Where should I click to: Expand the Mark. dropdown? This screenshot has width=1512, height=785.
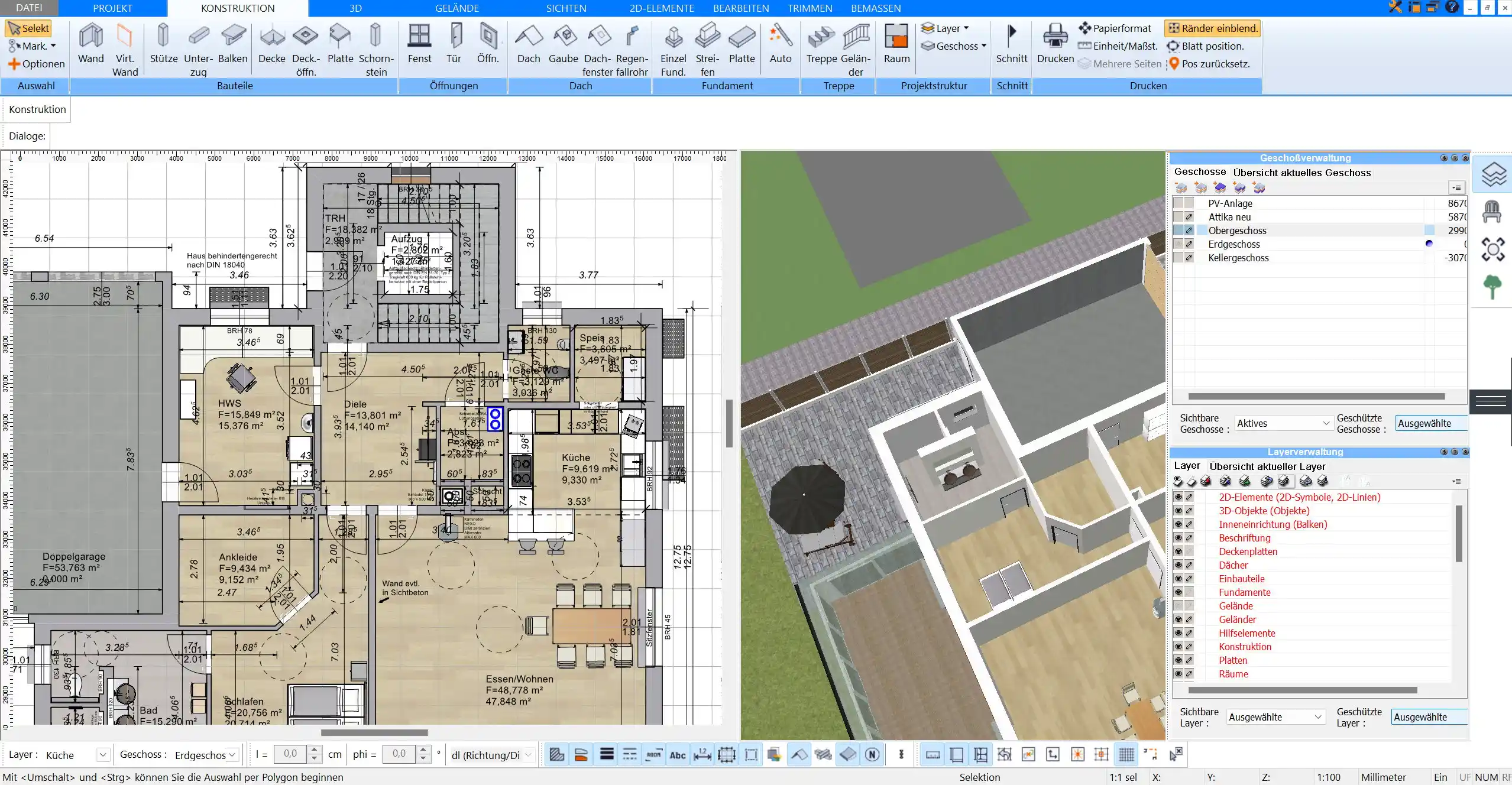click(x=33, y=46)
